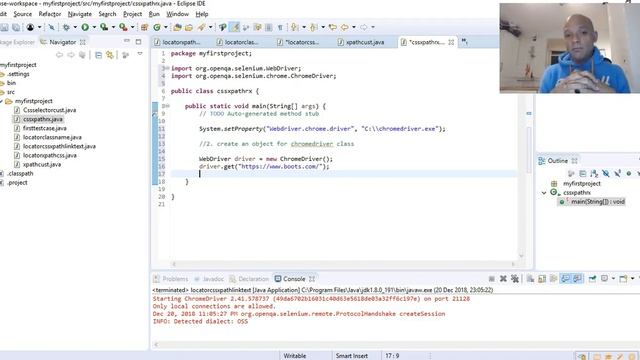640x360 pixels.
Task: Open the Navigator view menu triangle
Action: click(140, 54)
